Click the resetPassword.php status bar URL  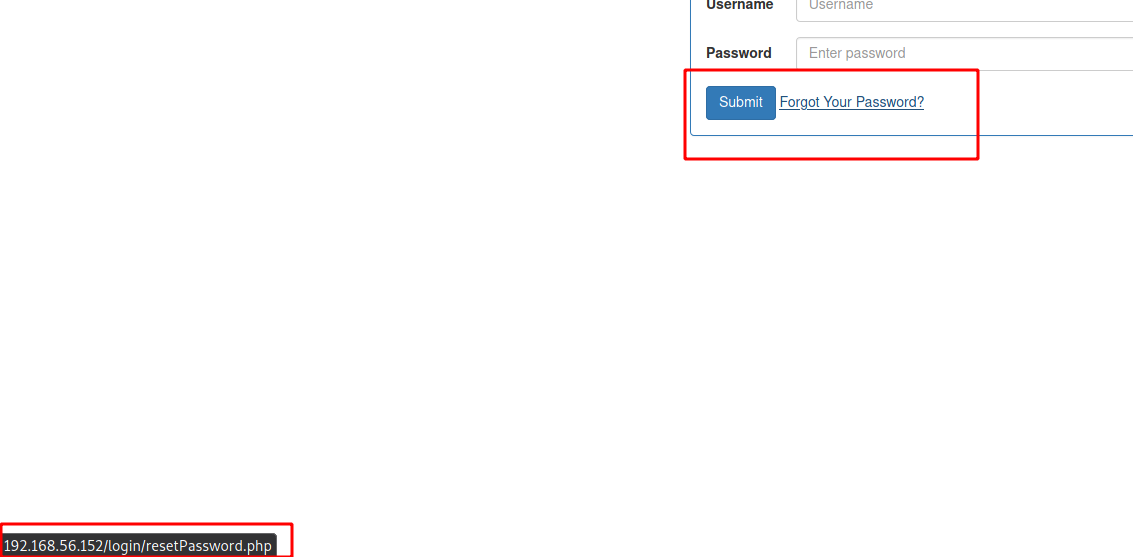coord(139,545)
